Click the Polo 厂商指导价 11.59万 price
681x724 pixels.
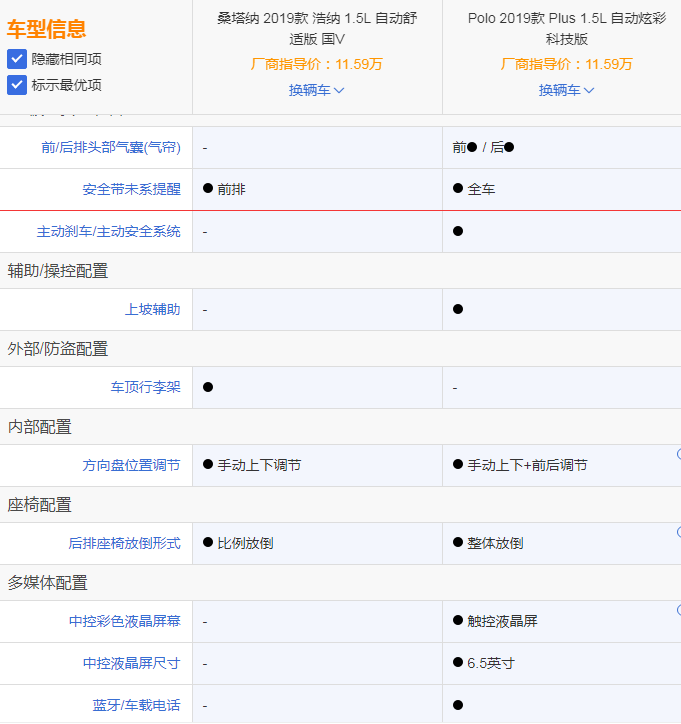[x=566, y=64]
